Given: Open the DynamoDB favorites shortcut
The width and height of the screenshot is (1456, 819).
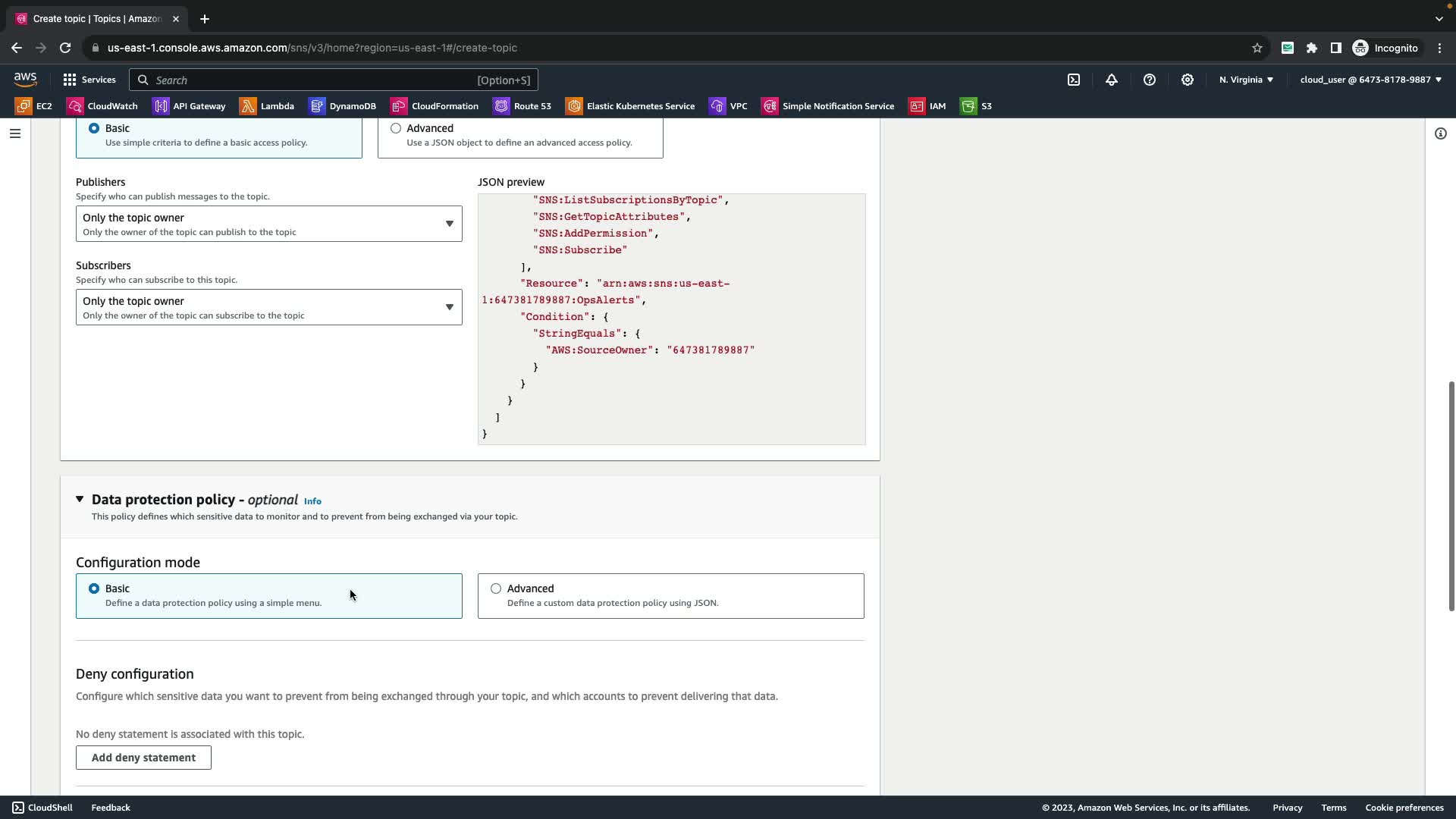Looking at the screenshot, I should (343, 106).
